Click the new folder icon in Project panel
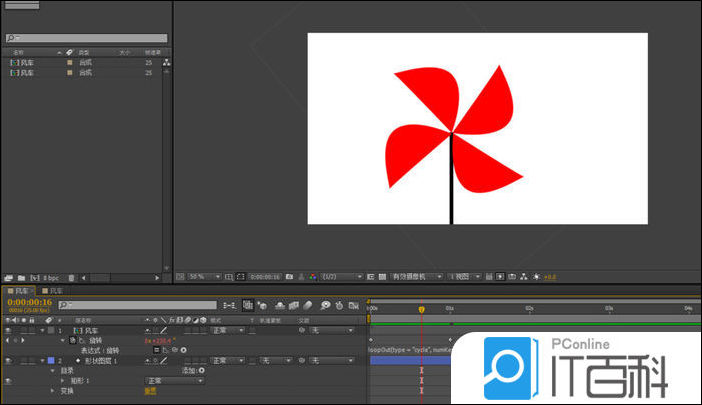This screenshot has height=405, width=702. pos(22,277)
